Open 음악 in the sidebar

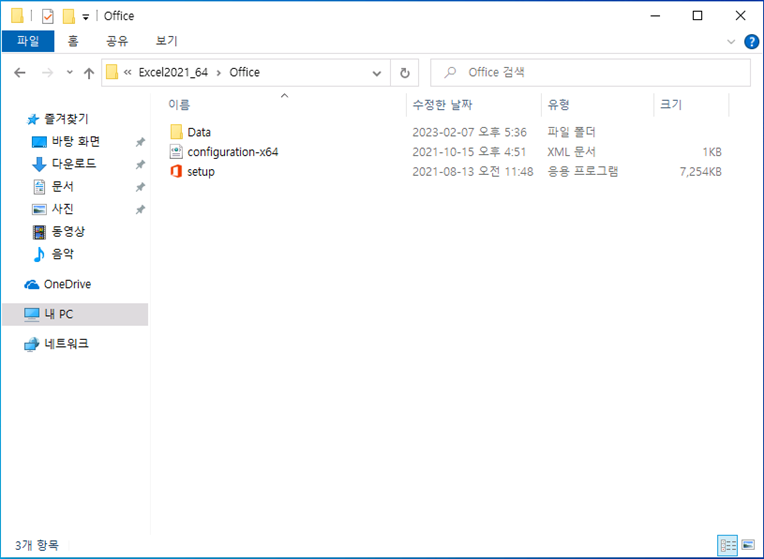point(63,253)
